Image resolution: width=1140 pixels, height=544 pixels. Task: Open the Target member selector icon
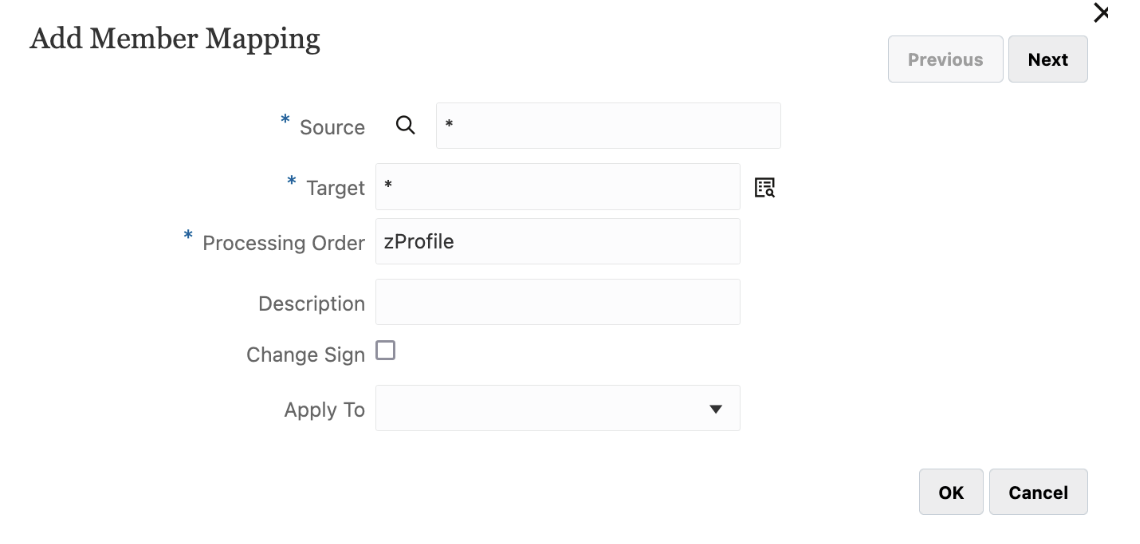tap(765, 187)
